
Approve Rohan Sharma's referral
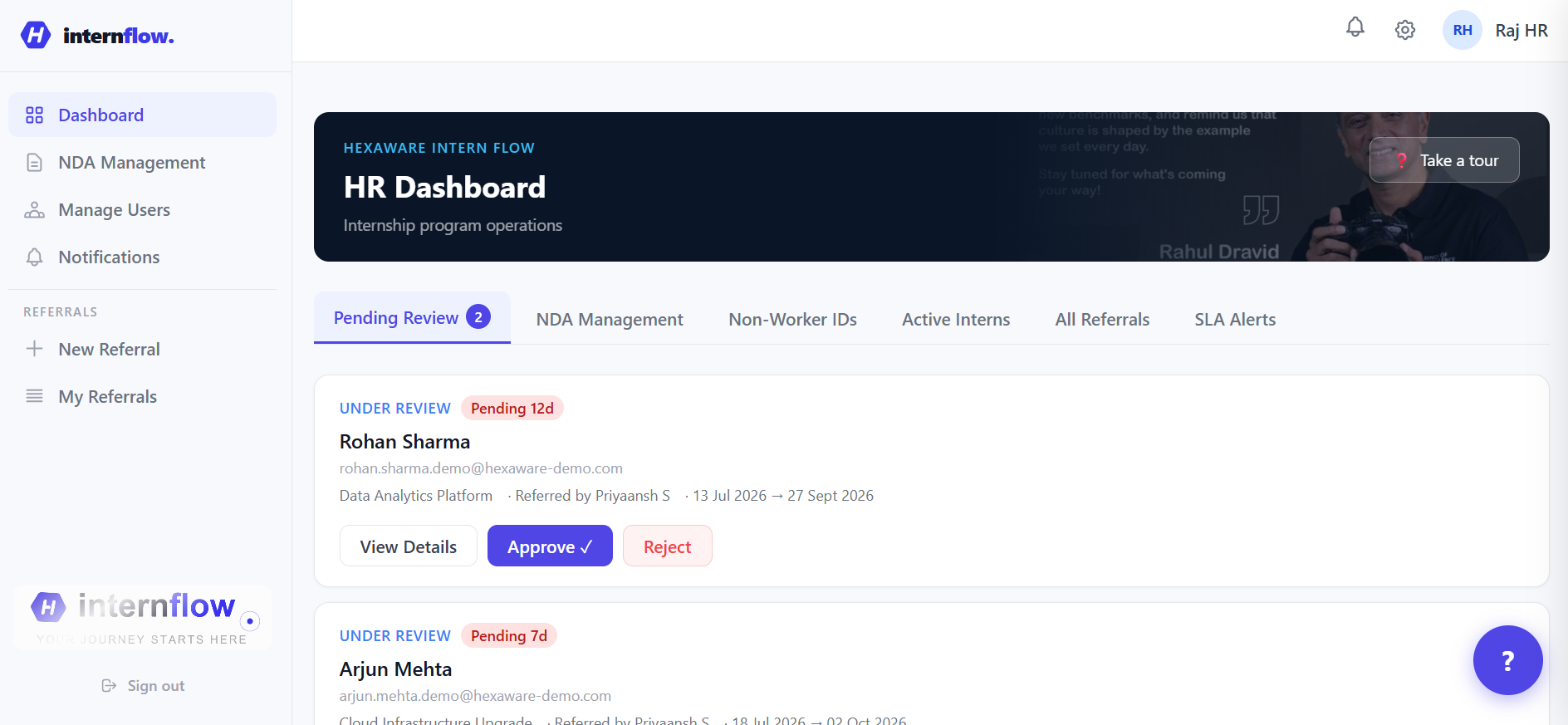coord(550,546)
